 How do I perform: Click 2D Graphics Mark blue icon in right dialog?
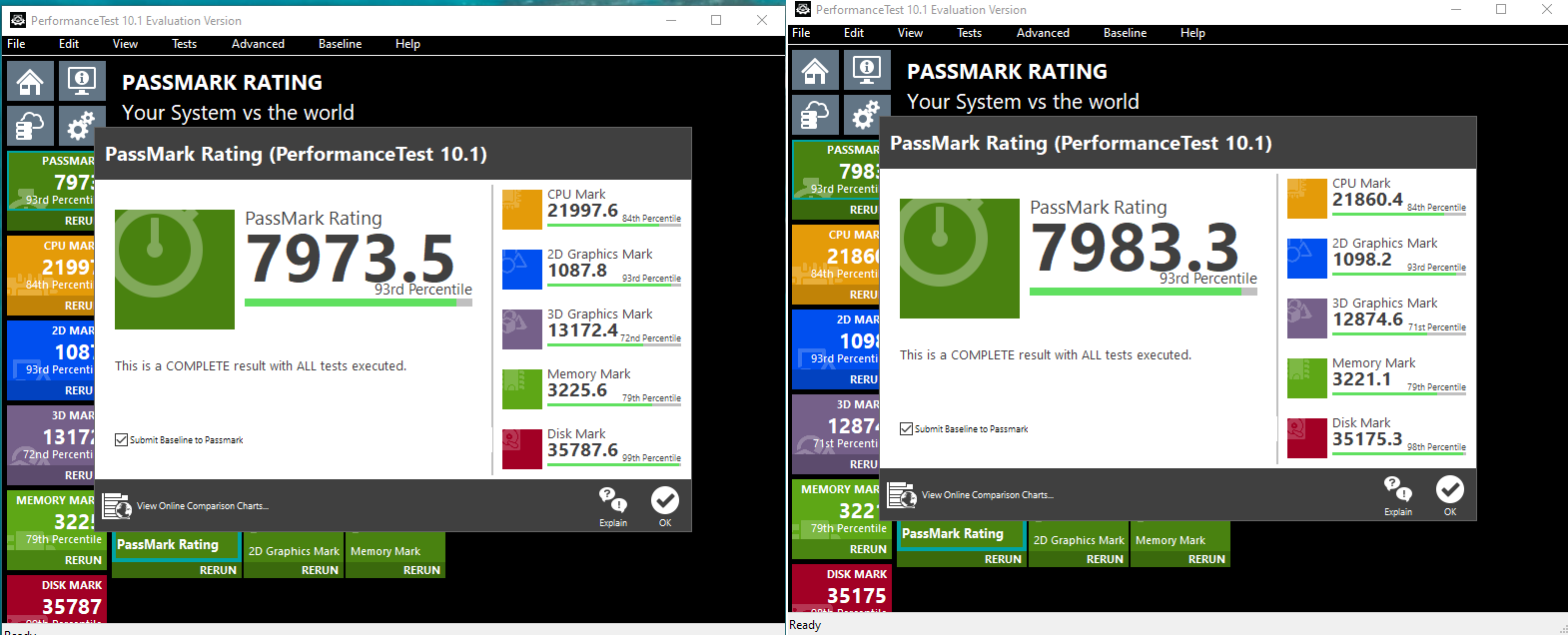pos(1306,259)
